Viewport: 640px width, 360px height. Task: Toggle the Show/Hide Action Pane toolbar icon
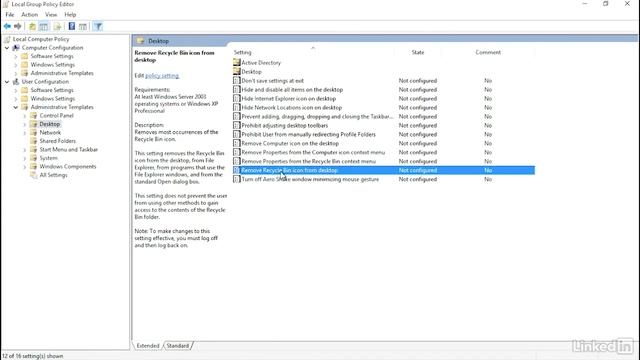(83, 27)
